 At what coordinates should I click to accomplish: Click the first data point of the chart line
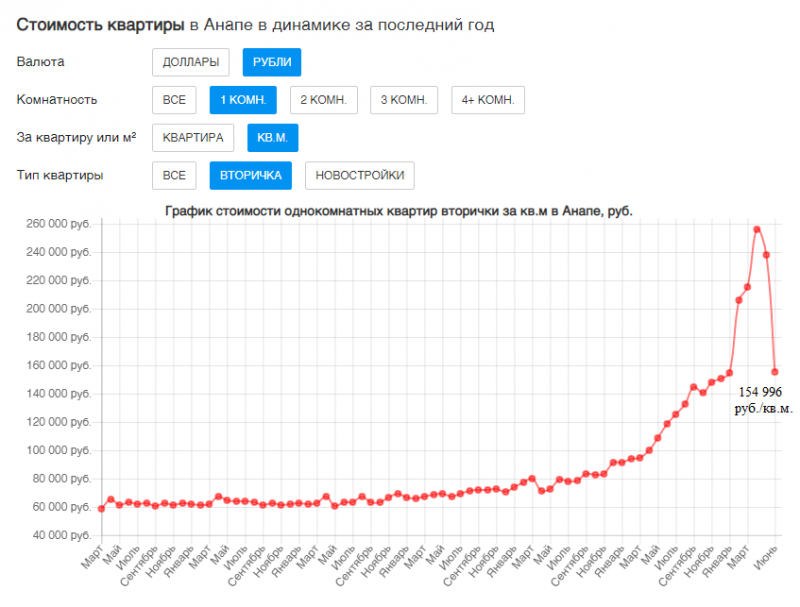[x=101, y=508]
